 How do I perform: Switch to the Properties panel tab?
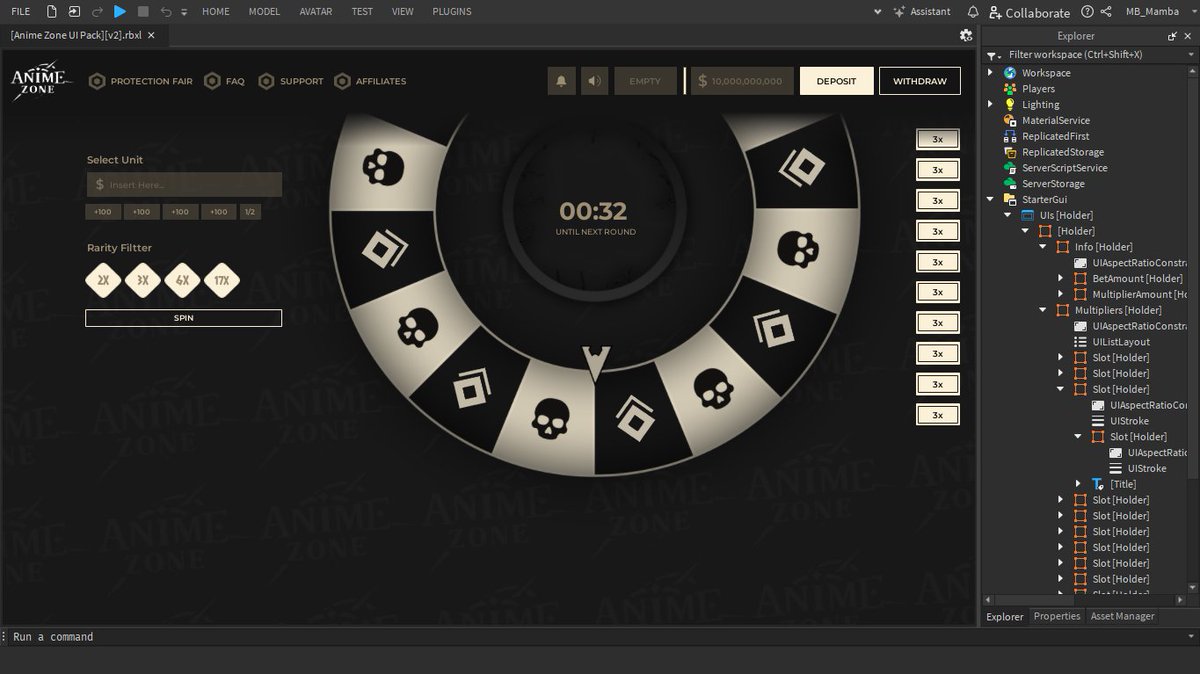[x=1057, y=616]
